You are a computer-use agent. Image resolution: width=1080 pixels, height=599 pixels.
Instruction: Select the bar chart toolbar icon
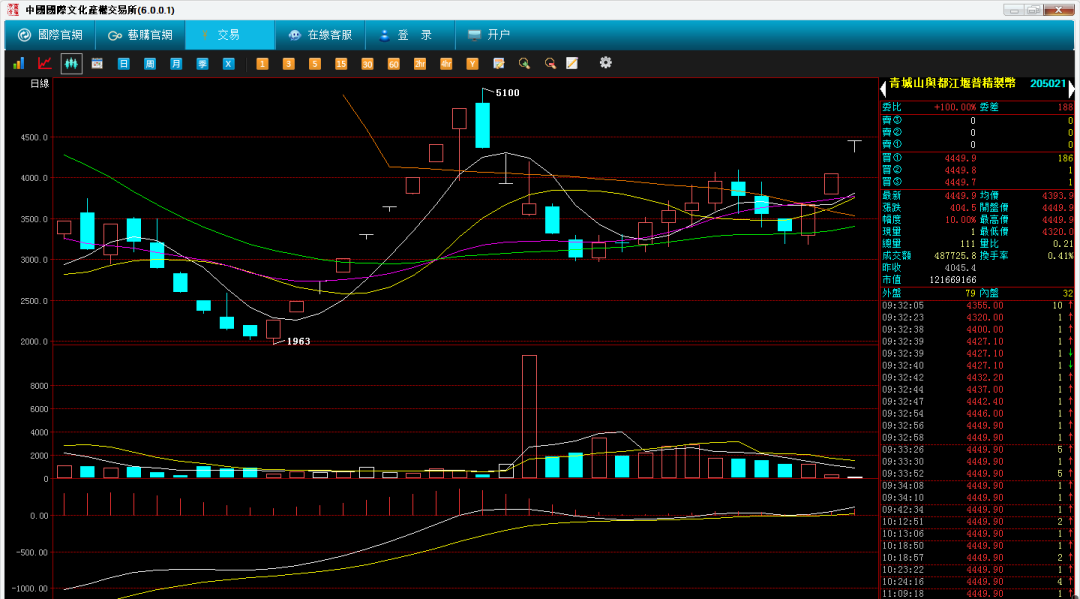tap(19, 63)
